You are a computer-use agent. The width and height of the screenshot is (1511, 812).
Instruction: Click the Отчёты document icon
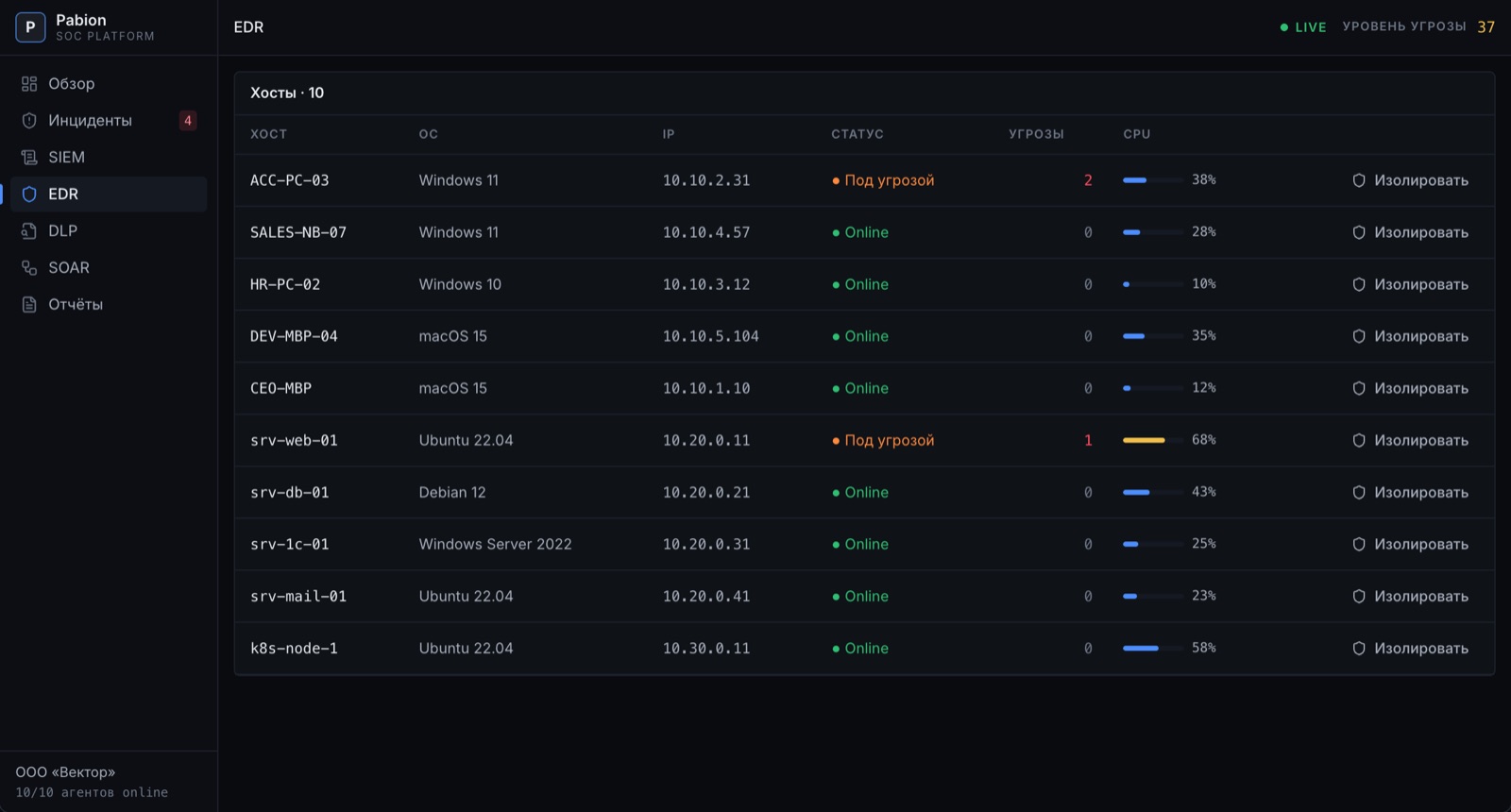coord(29,305)
